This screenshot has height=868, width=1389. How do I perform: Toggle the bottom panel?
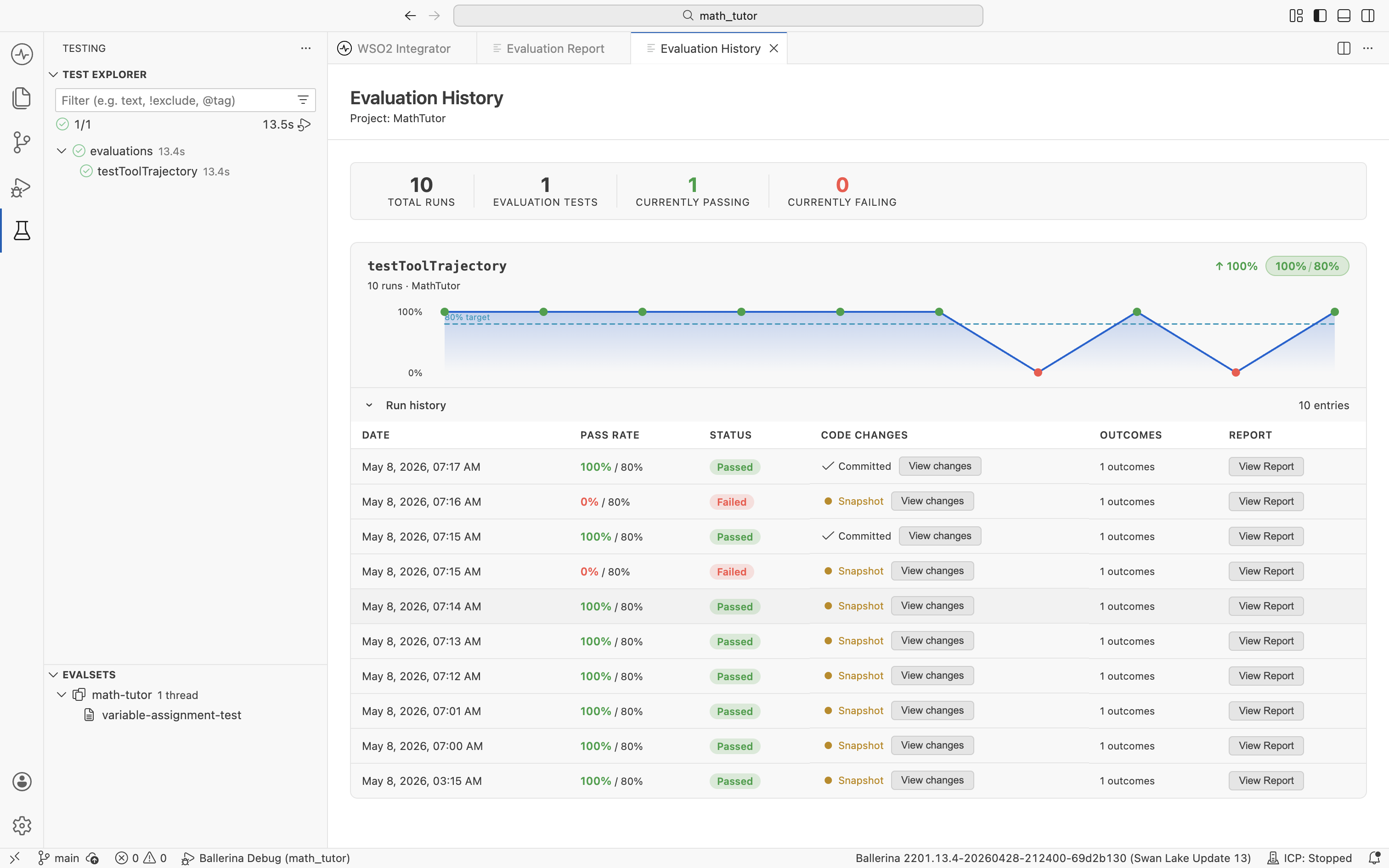coord(1344,16)
